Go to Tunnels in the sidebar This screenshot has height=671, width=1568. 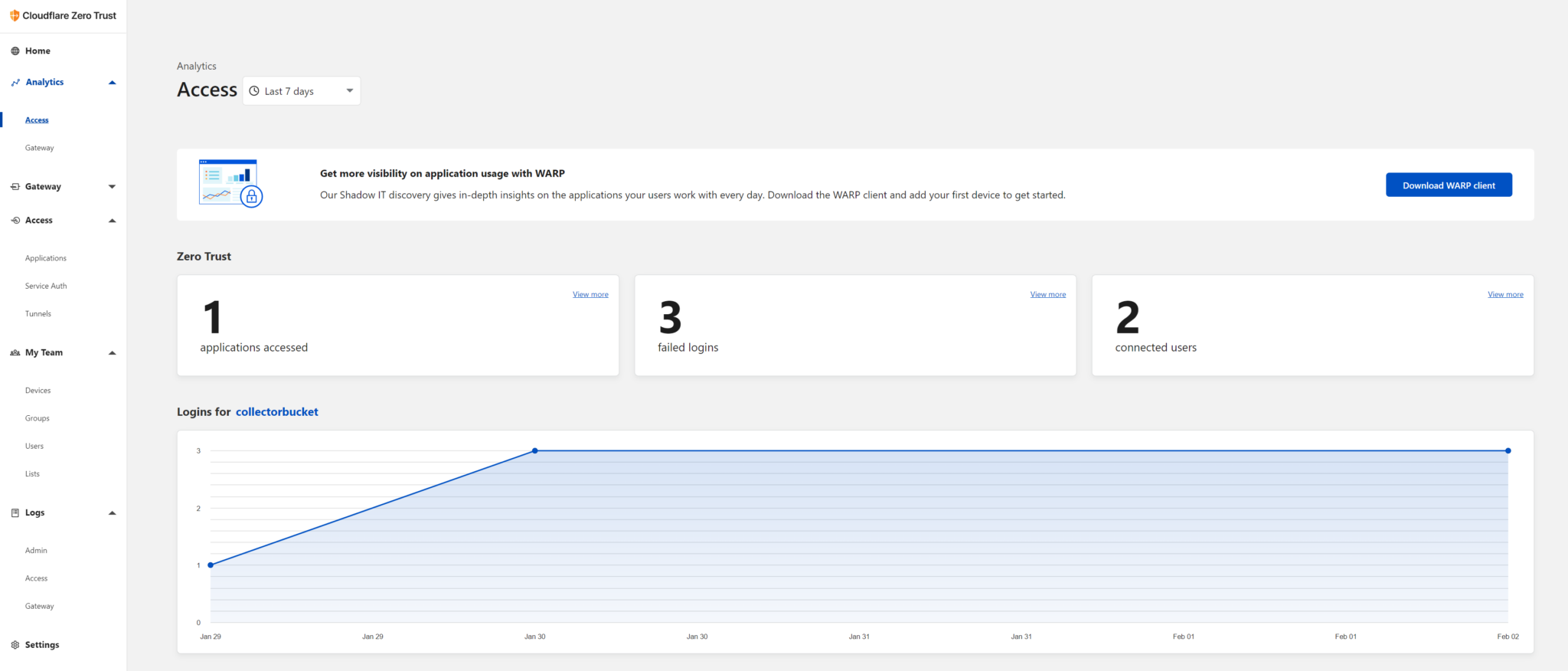click(38, 314)
